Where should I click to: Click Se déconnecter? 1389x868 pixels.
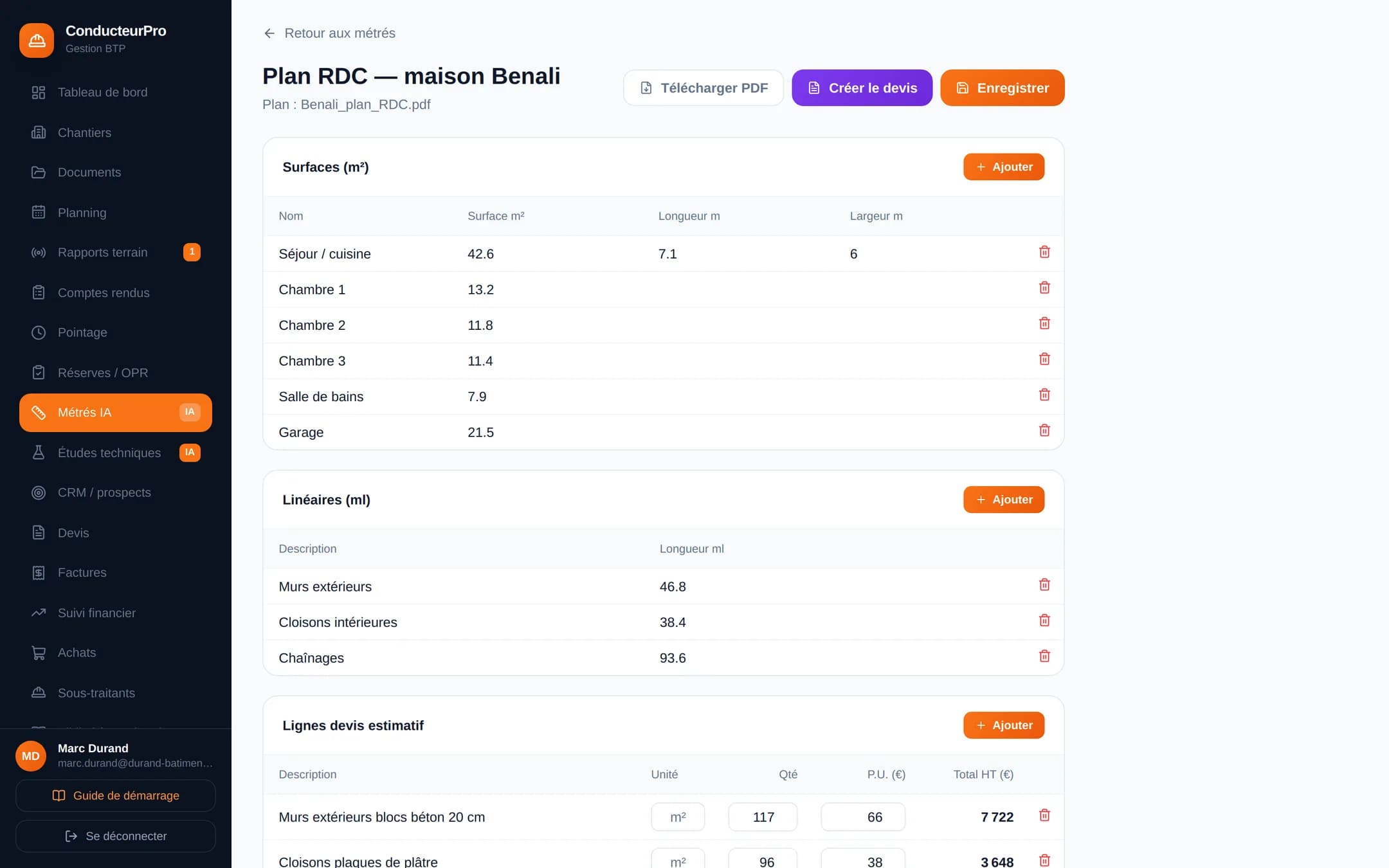click(116, 836)
